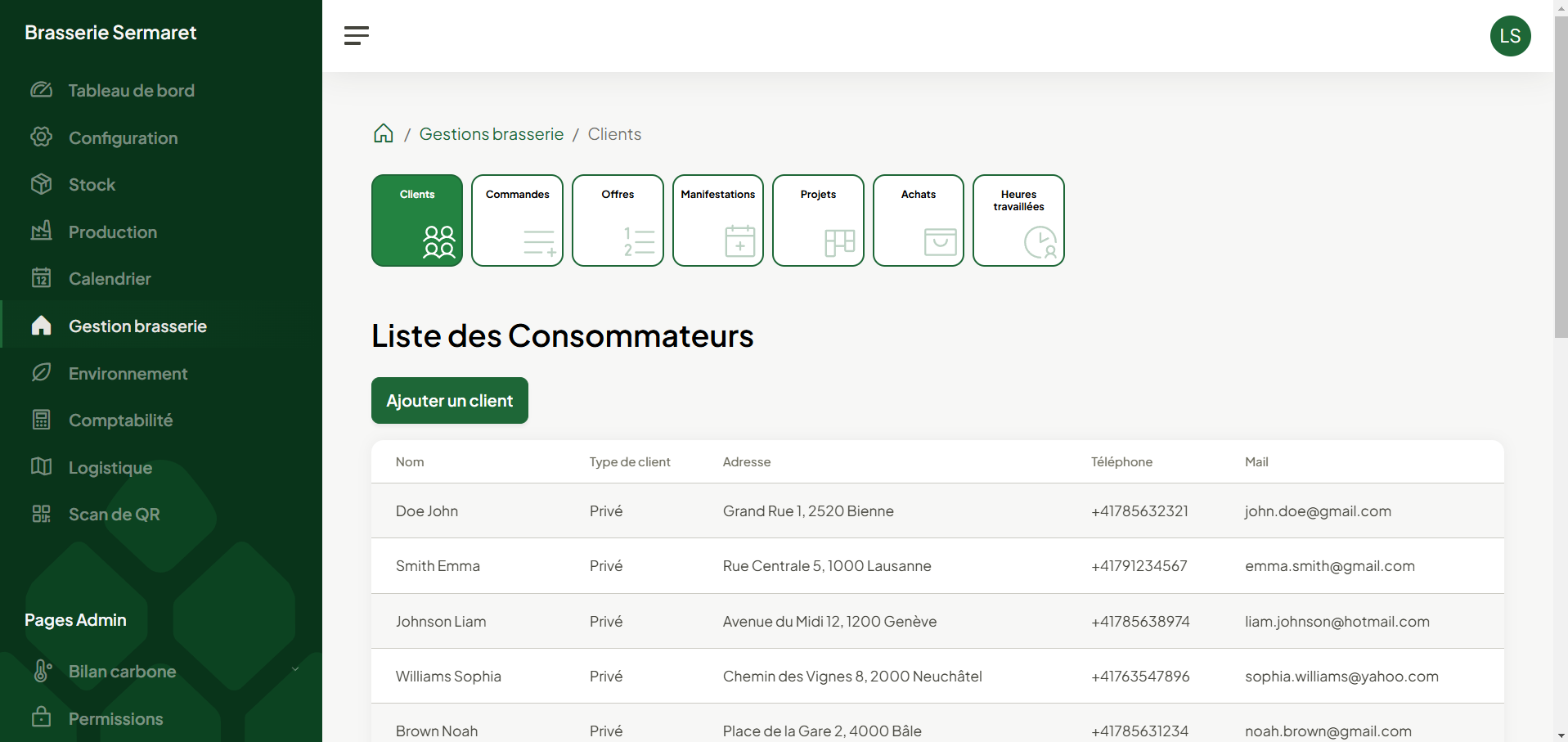Open the hamburger navigation menu

click(x=356, y=35)
